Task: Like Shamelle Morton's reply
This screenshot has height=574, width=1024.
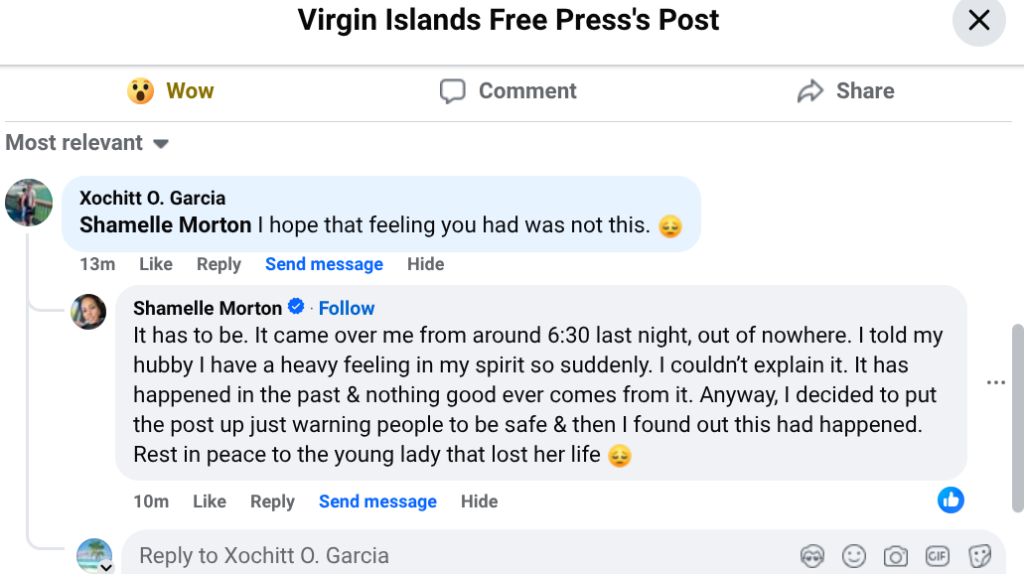Action: (x=209, y=501)
